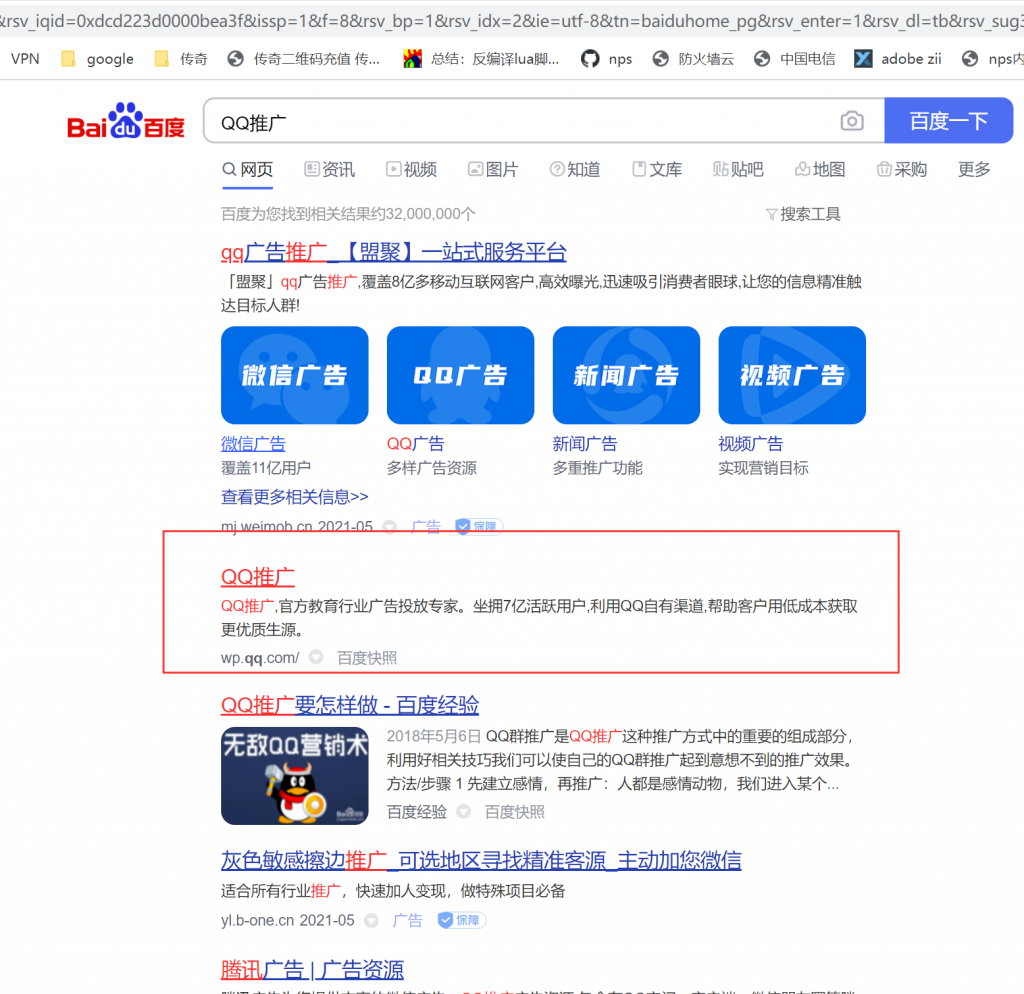Image resolution: width=1024 pixels, height=994 pixels.
Task: Click the 微信广告 blue thumbnail
Action: pos(295,375)
